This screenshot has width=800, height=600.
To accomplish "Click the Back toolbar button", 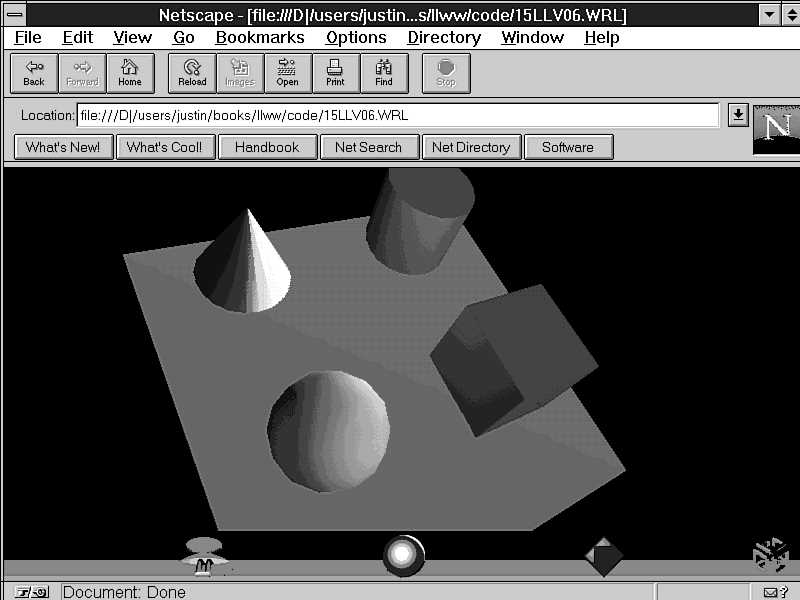I will click(x=34, y=73).
